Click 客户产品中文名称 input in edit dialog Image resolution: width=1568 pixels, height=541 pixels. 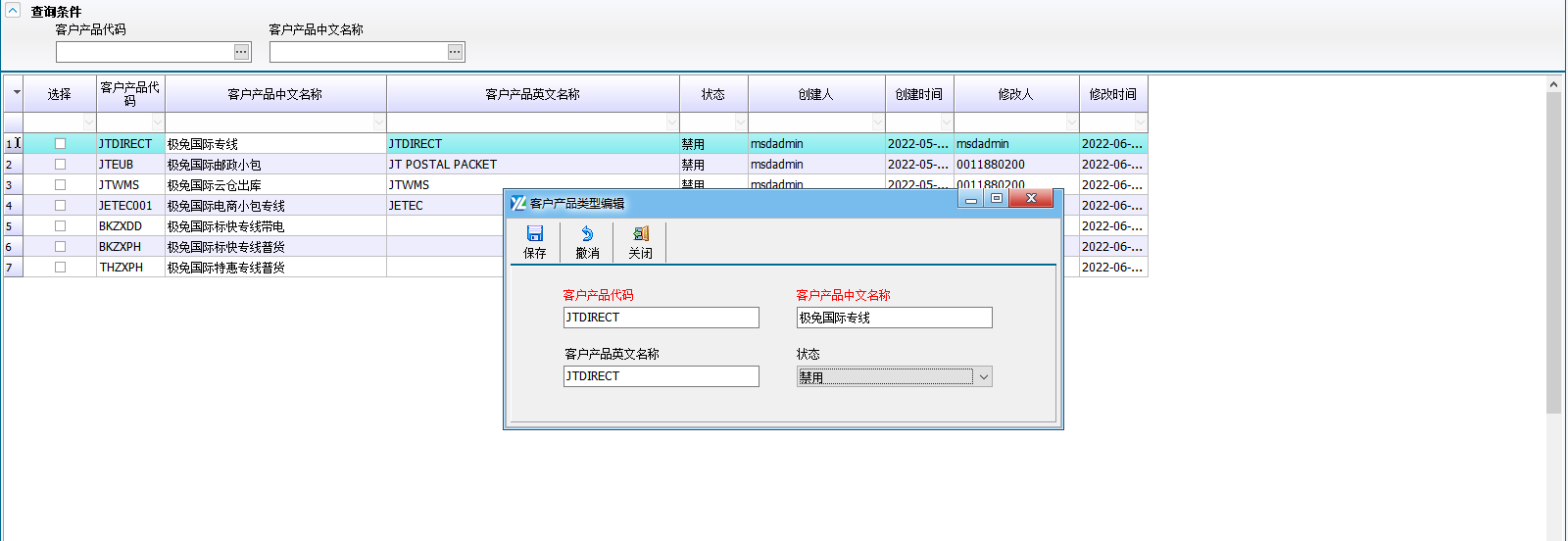895,318
